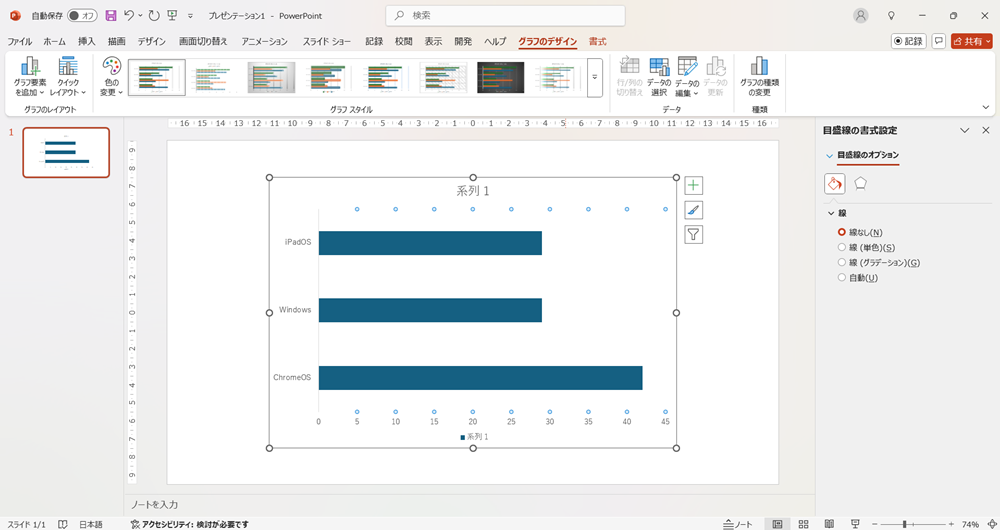Open 目盛線のオプション dropdown chevron
The image size is (1000, 530).
tap(829, 156)
